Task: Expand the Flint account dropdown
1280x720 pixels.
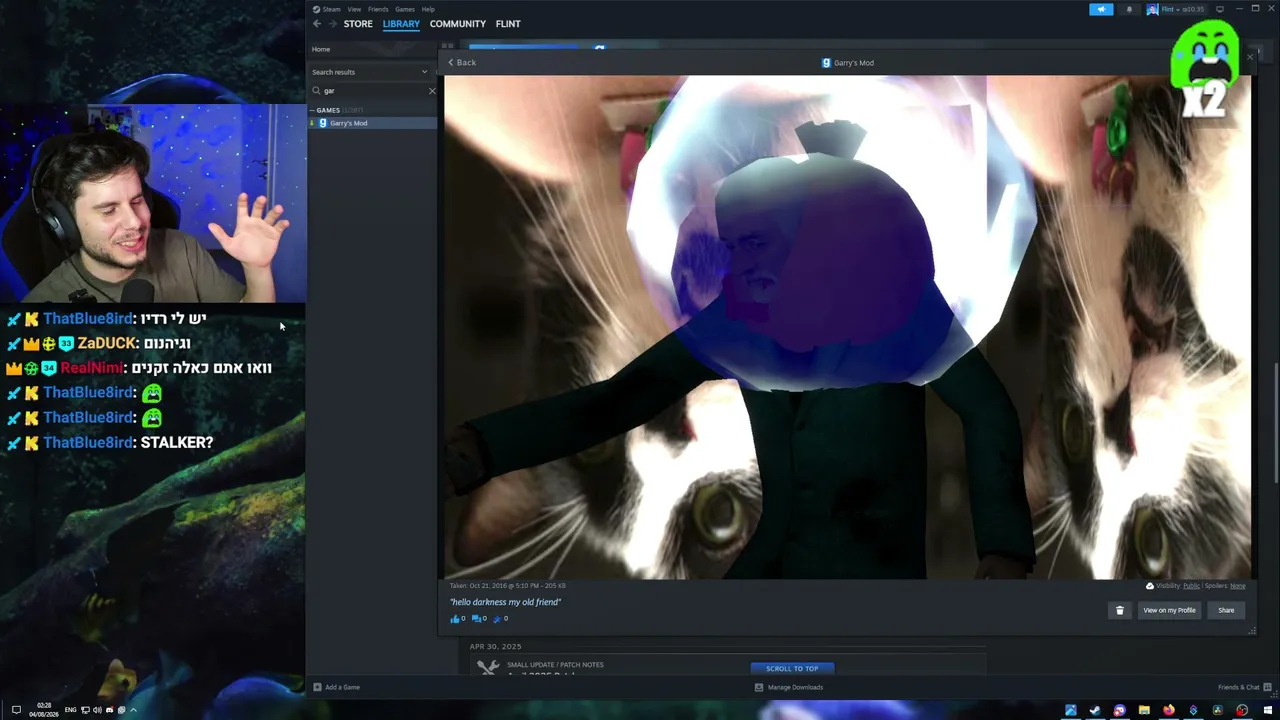Action: pyautogui.click(x=1176, y=10)
